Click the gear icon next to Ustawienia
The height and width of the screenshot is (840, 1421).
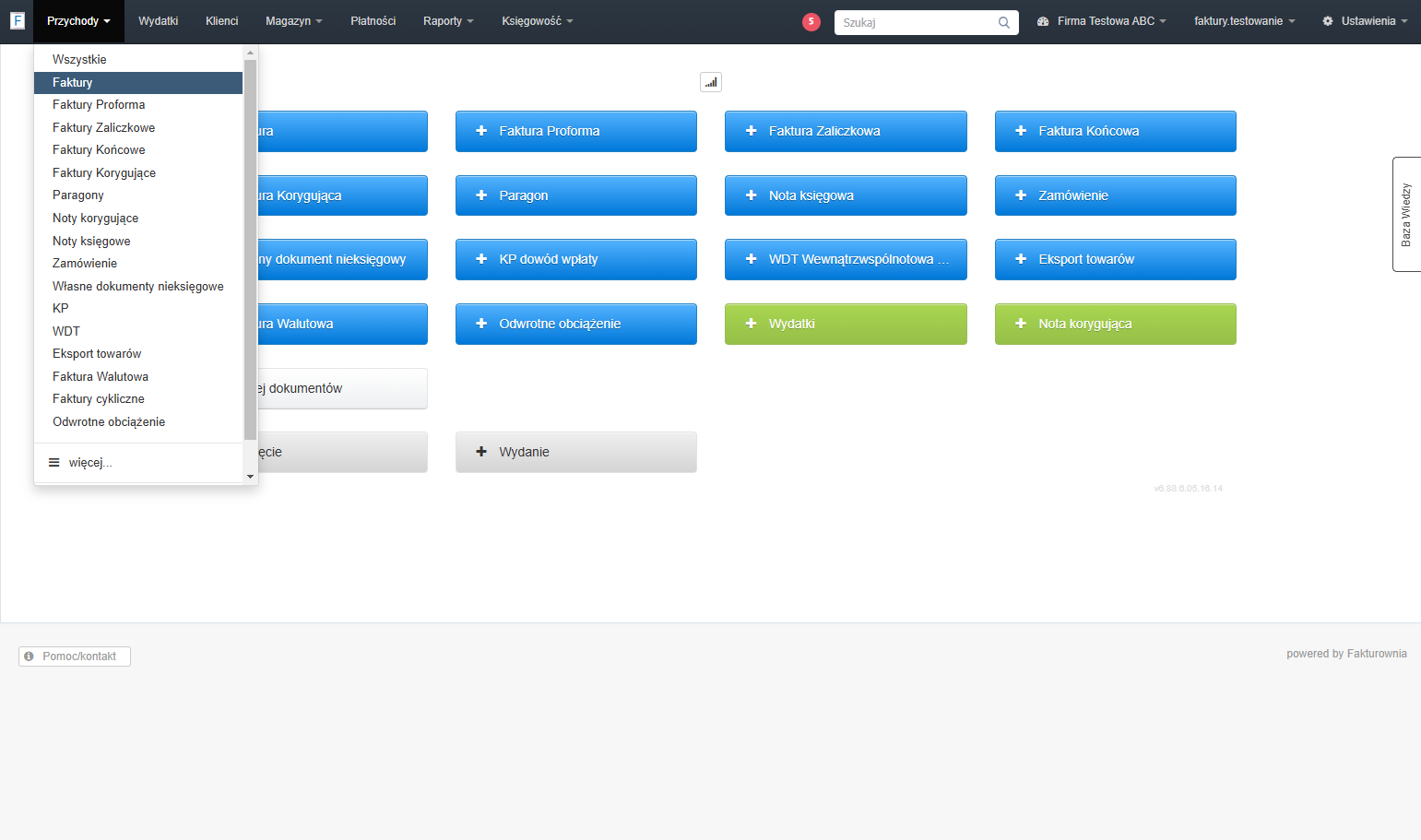[1328, 21]
